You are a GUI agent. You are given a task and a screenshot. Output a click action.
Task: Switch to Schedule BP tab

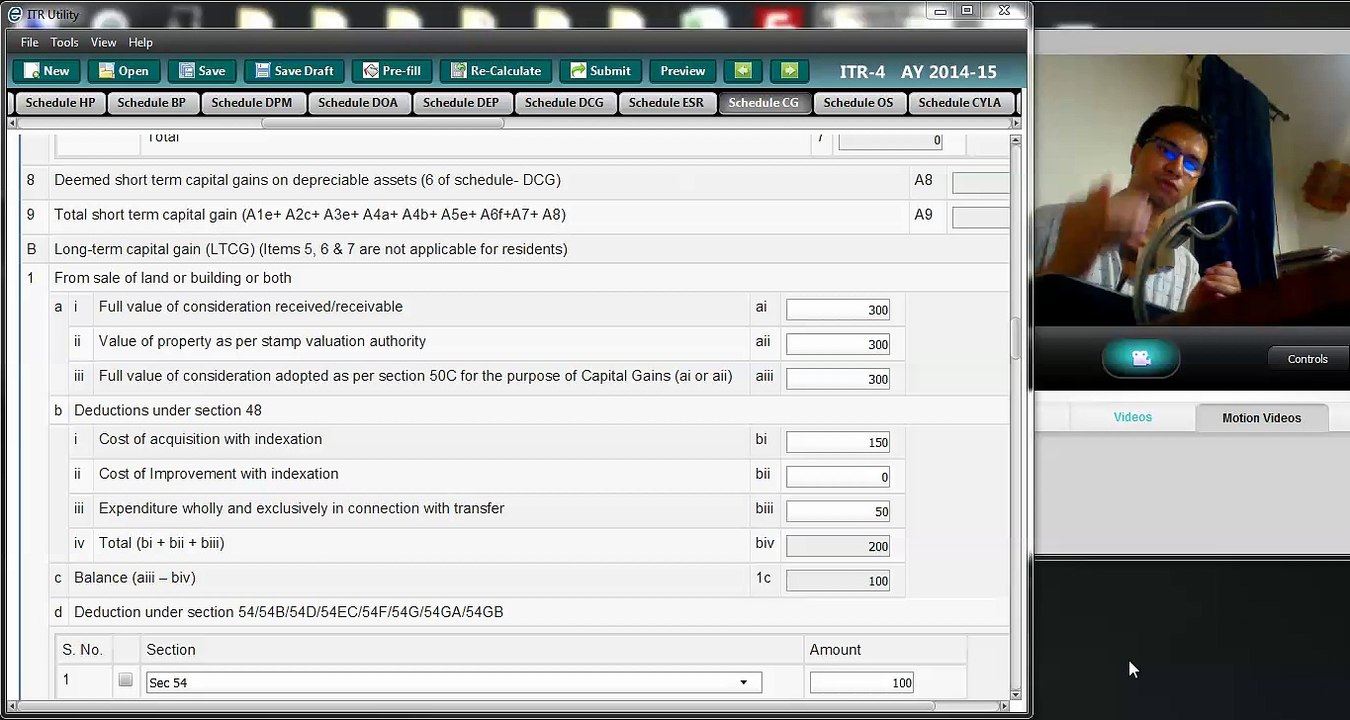pos(151,103)
